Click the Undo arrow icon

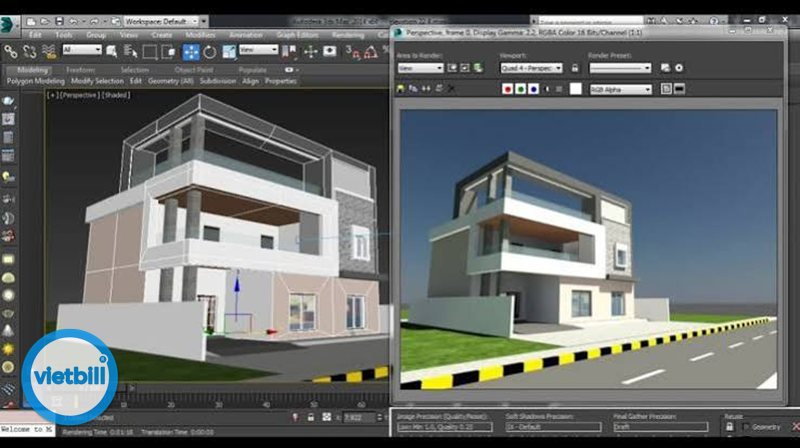point(73,21)
